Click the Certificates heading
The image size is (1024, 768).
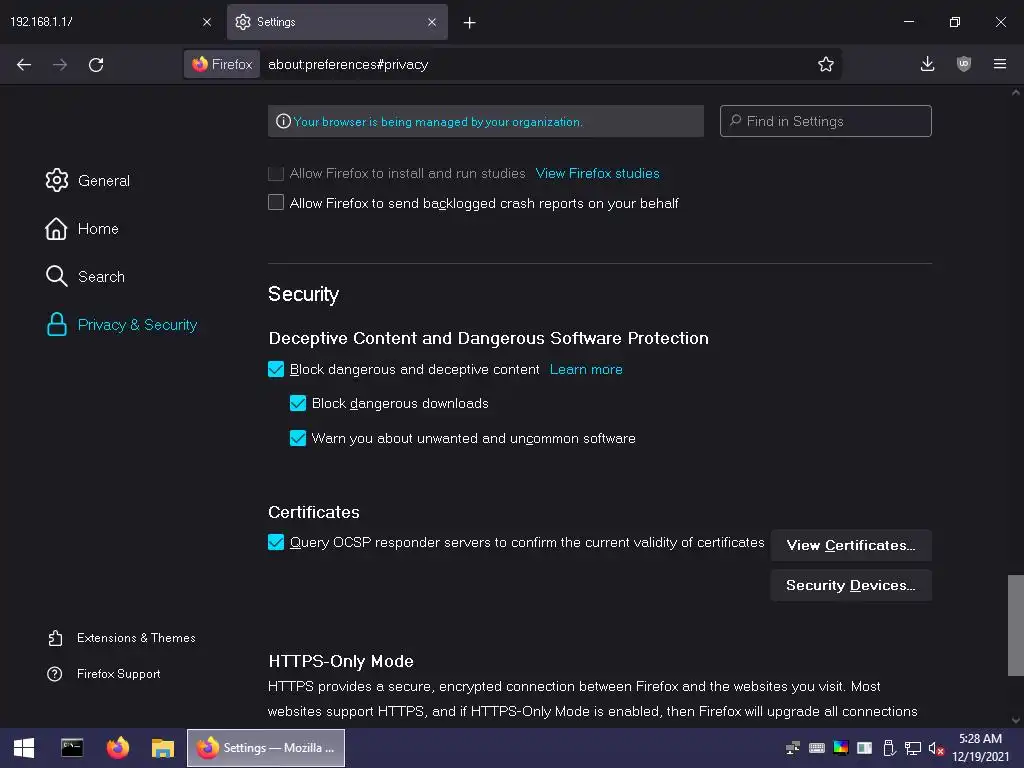pos(313,512)
